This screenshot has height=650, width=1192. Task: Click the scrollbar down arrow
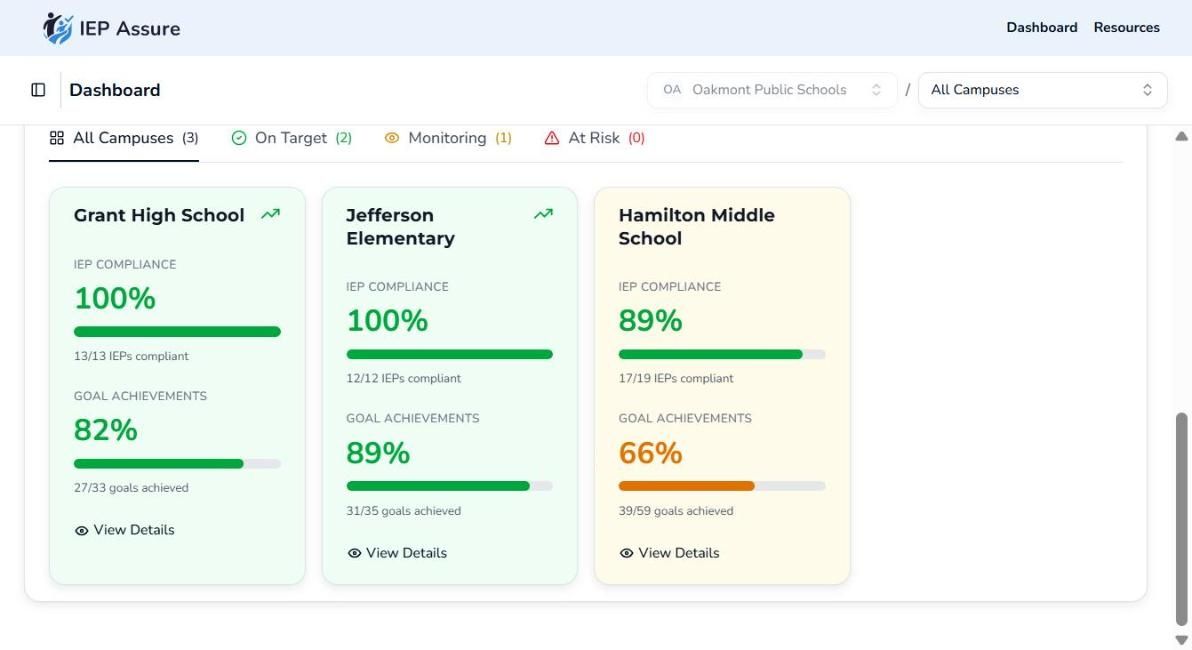1181,640
